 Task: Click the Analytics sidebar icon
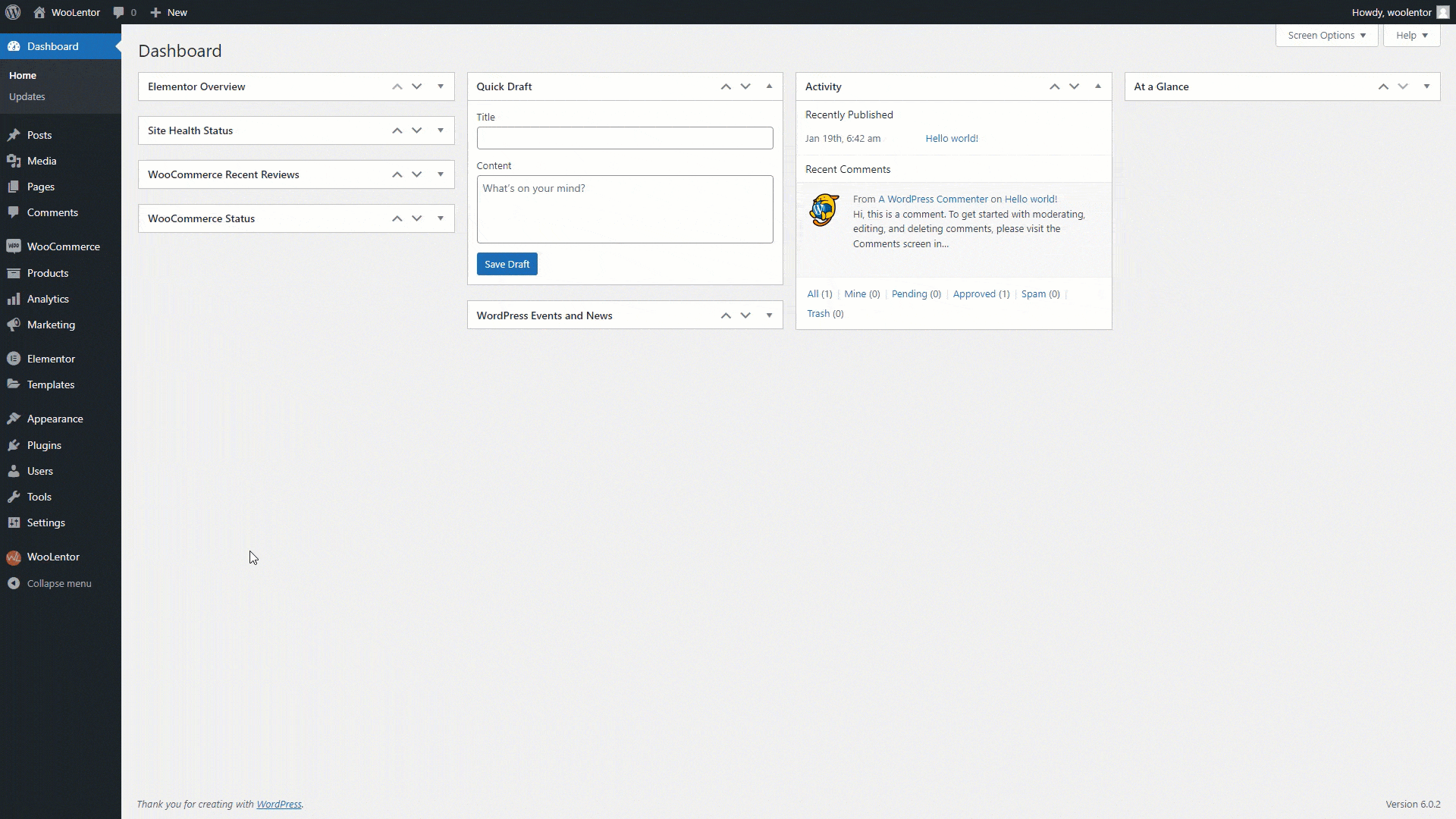13,299
